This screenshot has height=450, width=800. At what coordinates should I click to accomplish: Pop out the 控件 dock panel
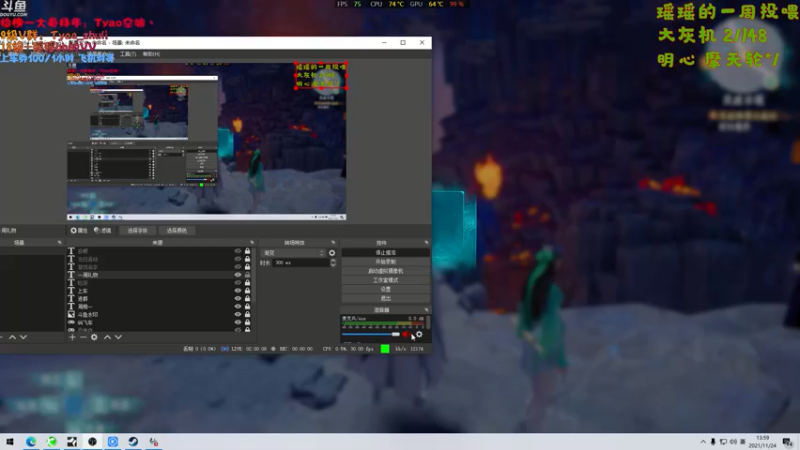[427, 243]
